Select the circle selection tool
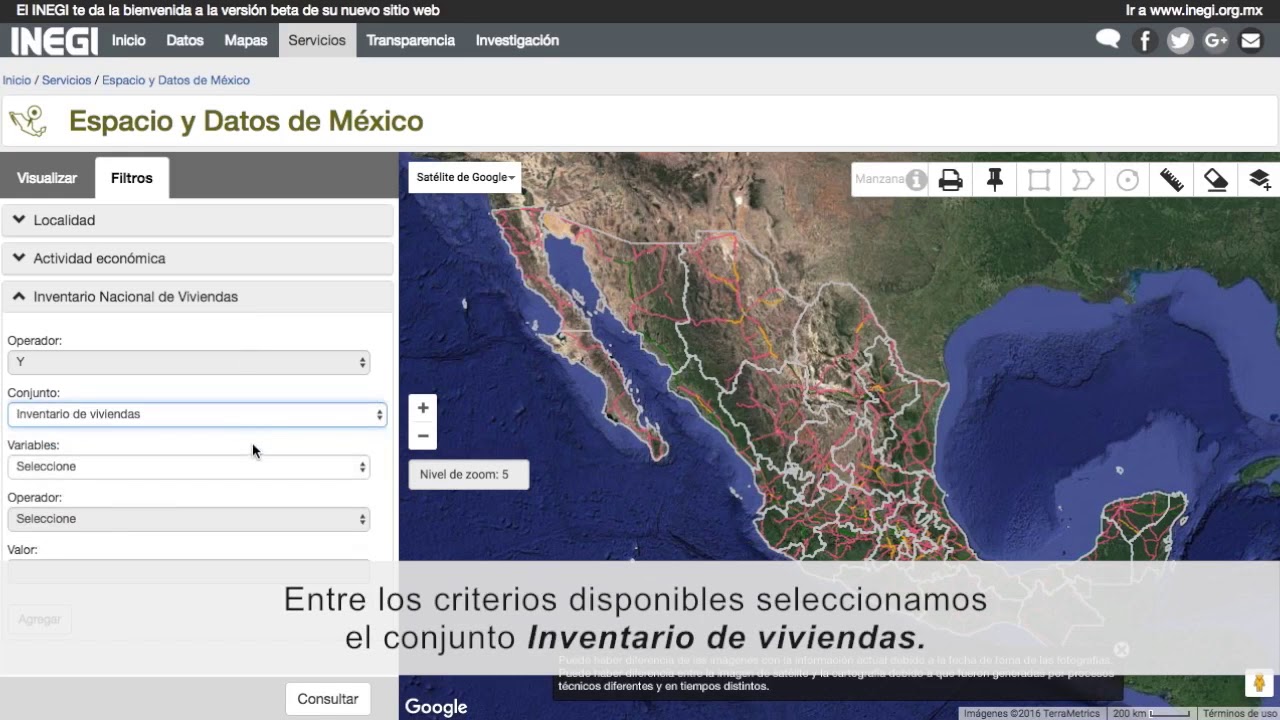Image resolution: width=1280 pixels, height=720 pixels. (1127, 180)
